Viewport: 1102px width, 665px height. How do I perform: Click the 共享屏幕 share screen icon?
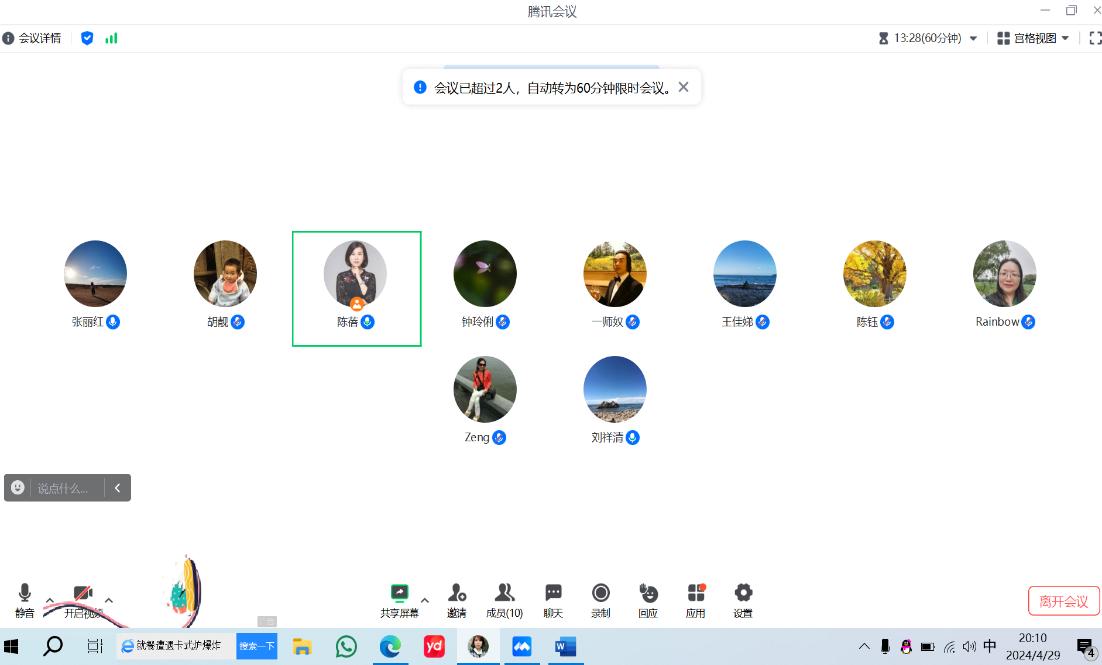[399, 593]
